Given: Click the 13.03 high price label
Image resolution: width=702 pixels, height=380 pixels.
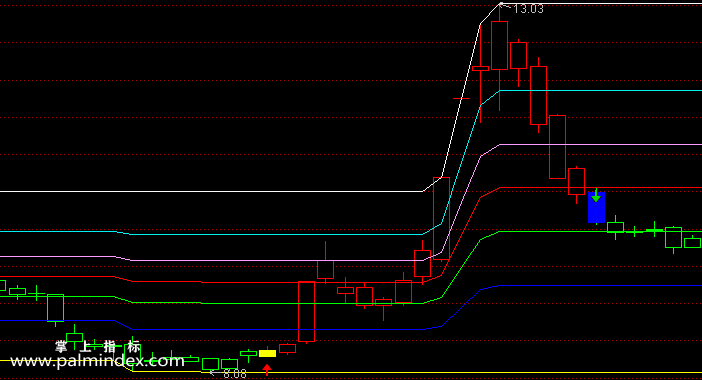Looking at the screenshot, I should click(x=528, y=9).
